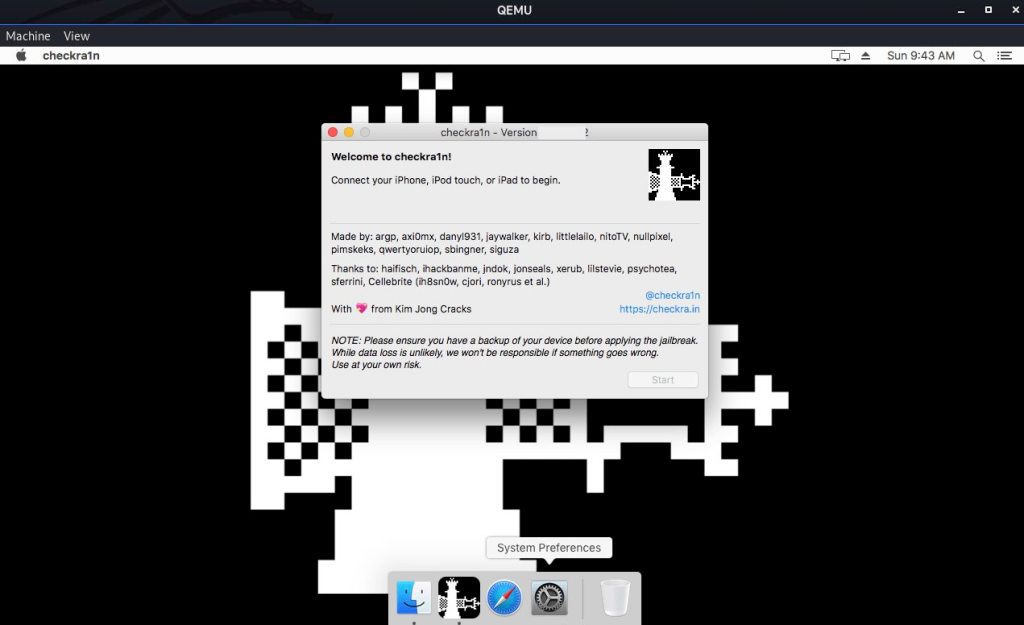Open the QEMU View menu
Image resolution: width=1024 pixels, height=625 pixels.
point(76,36)
